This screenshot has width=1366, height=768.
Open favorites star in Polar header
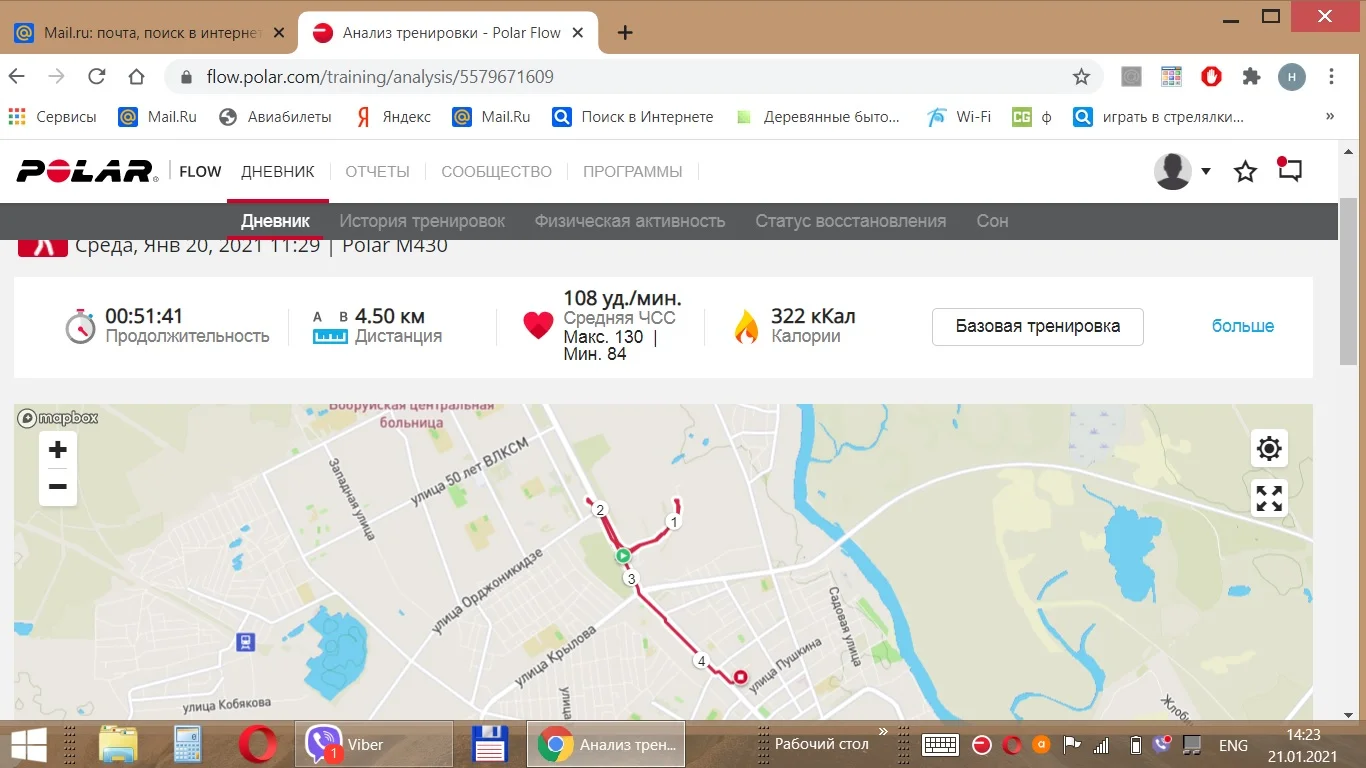1245,172
